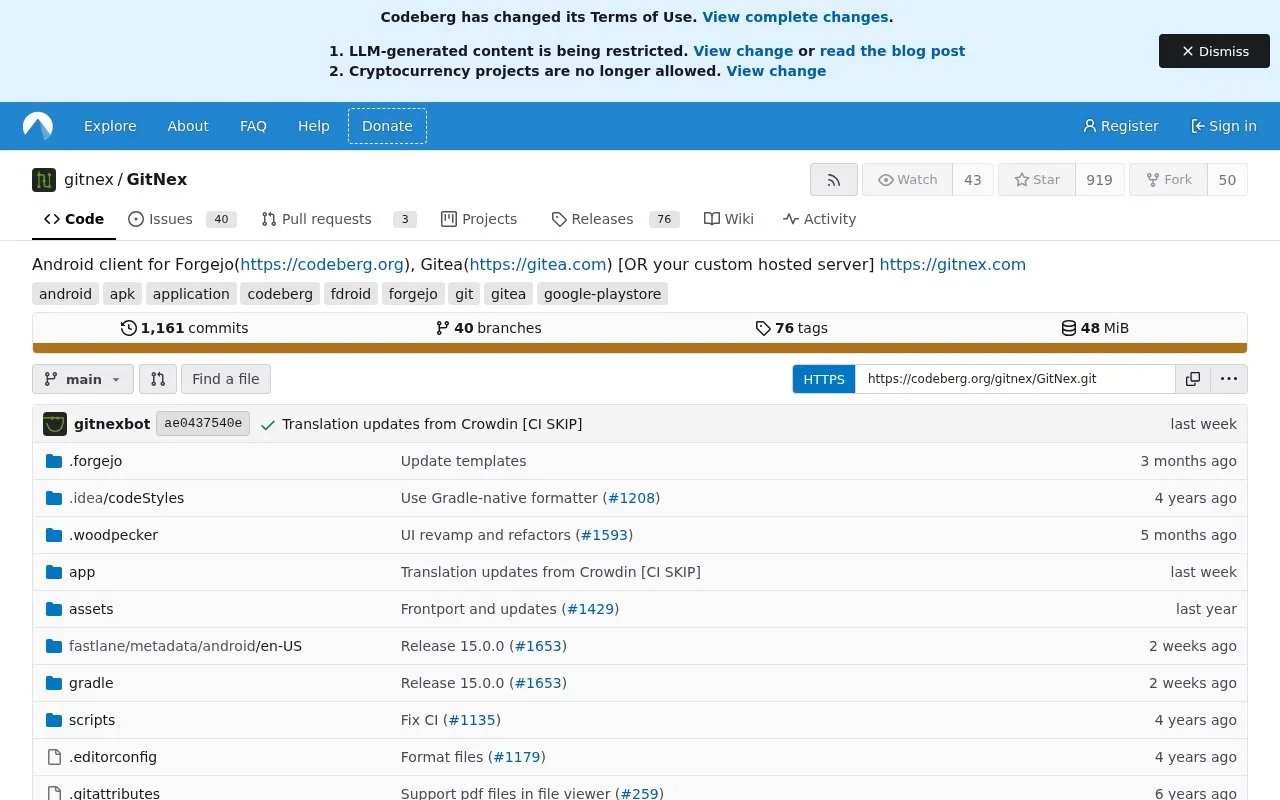This screenshot has width=1280, height=800.
Task: Copy the repository clone URL
Action: click(1193, 379)
